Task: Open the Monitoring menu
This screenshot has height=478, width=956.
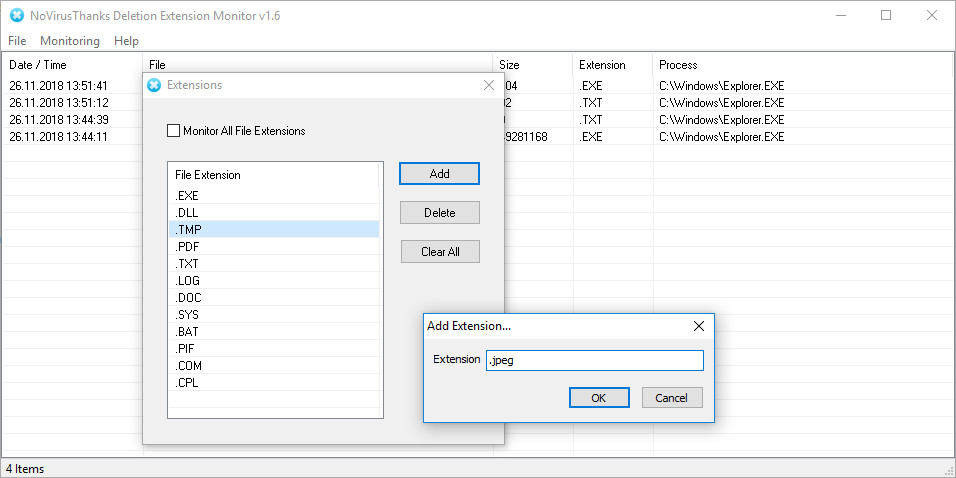Action: pos(70,41)
